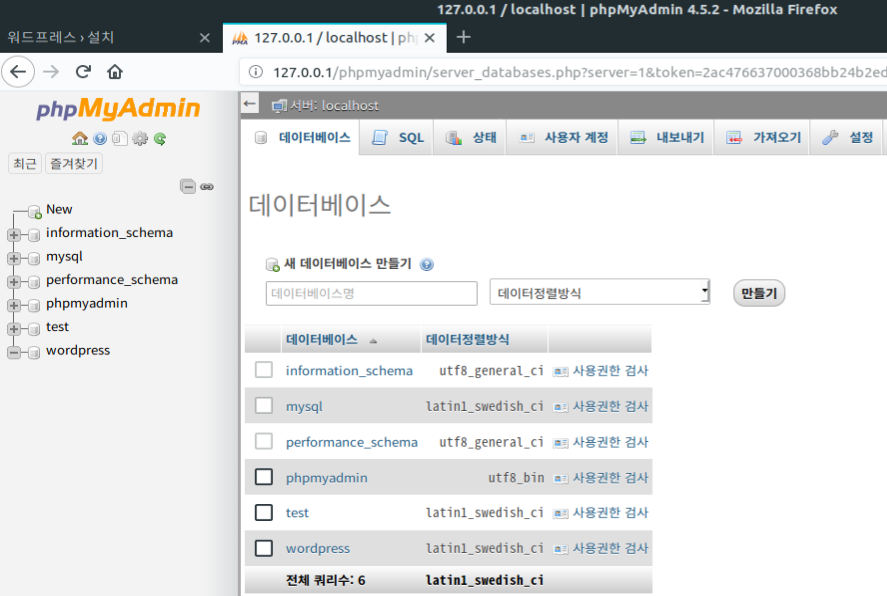This screenshot has height=596, width=887.
Task: Open the 사용자 계정 tab
Action: 564,137
